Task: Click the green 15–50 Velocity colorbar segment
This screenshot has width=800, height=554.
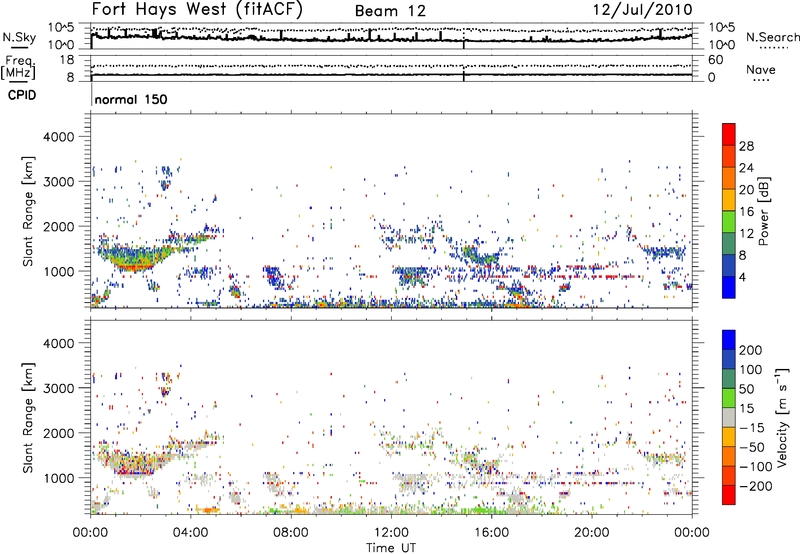Action: (x=729, y=398)
